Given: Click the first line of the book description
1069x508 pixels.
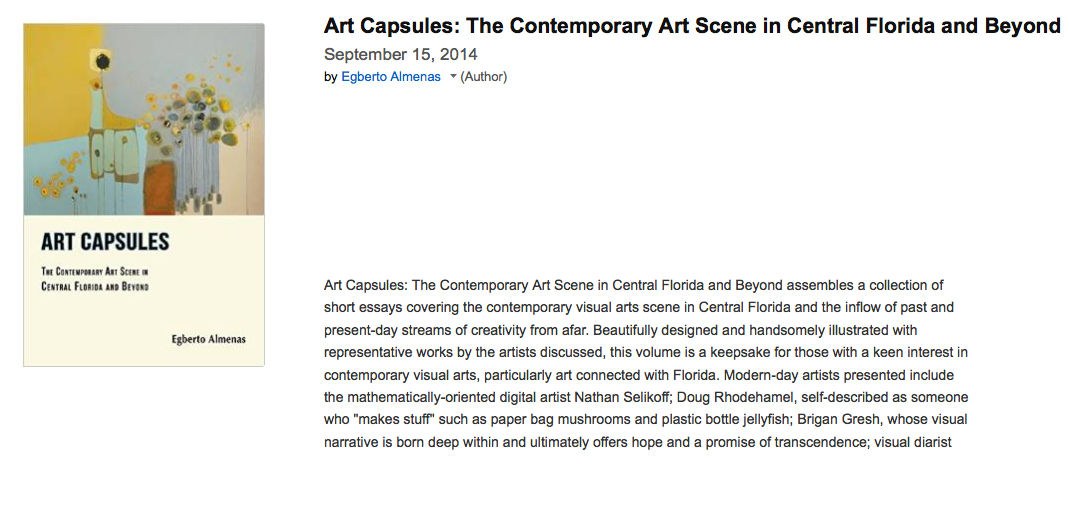Looking at the screenshot, I should pyautogui.click(x=634, y=286).
